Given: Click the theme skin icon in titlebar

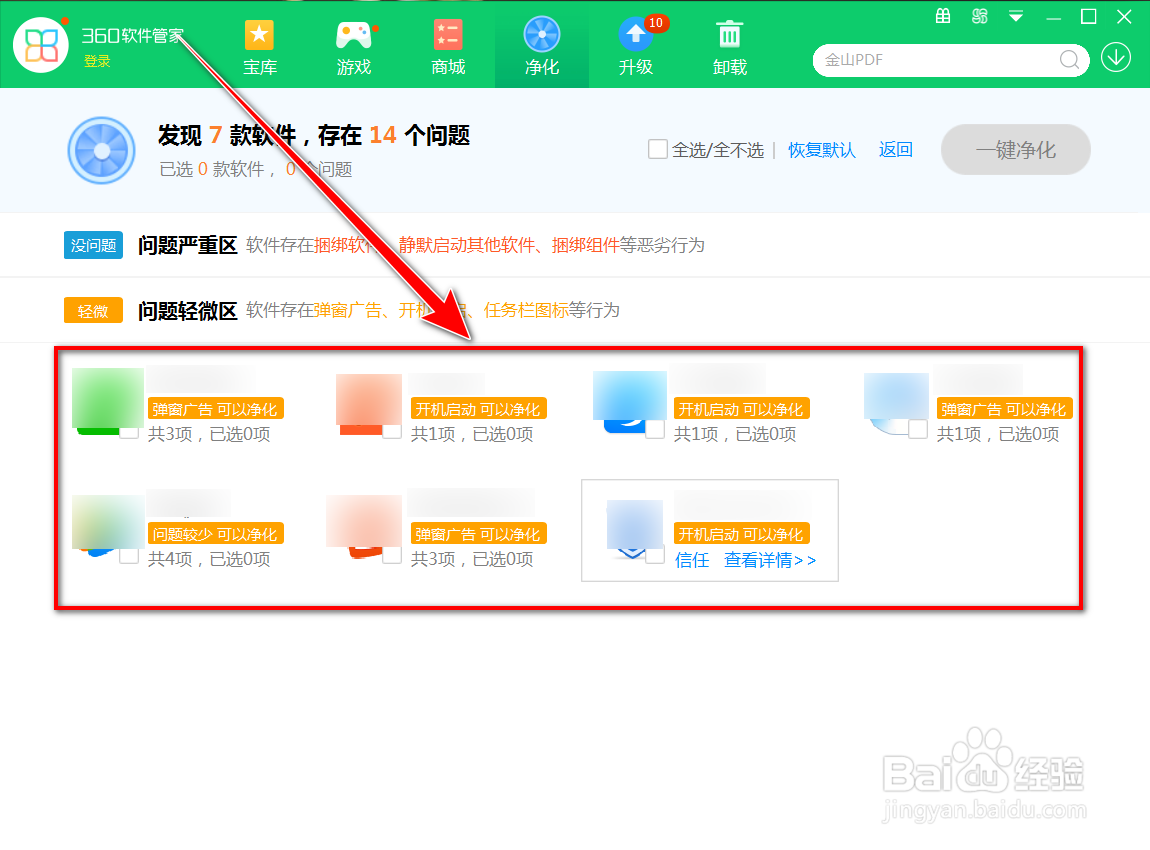Looking at the screenshot, I should click(x=979, y=16).
